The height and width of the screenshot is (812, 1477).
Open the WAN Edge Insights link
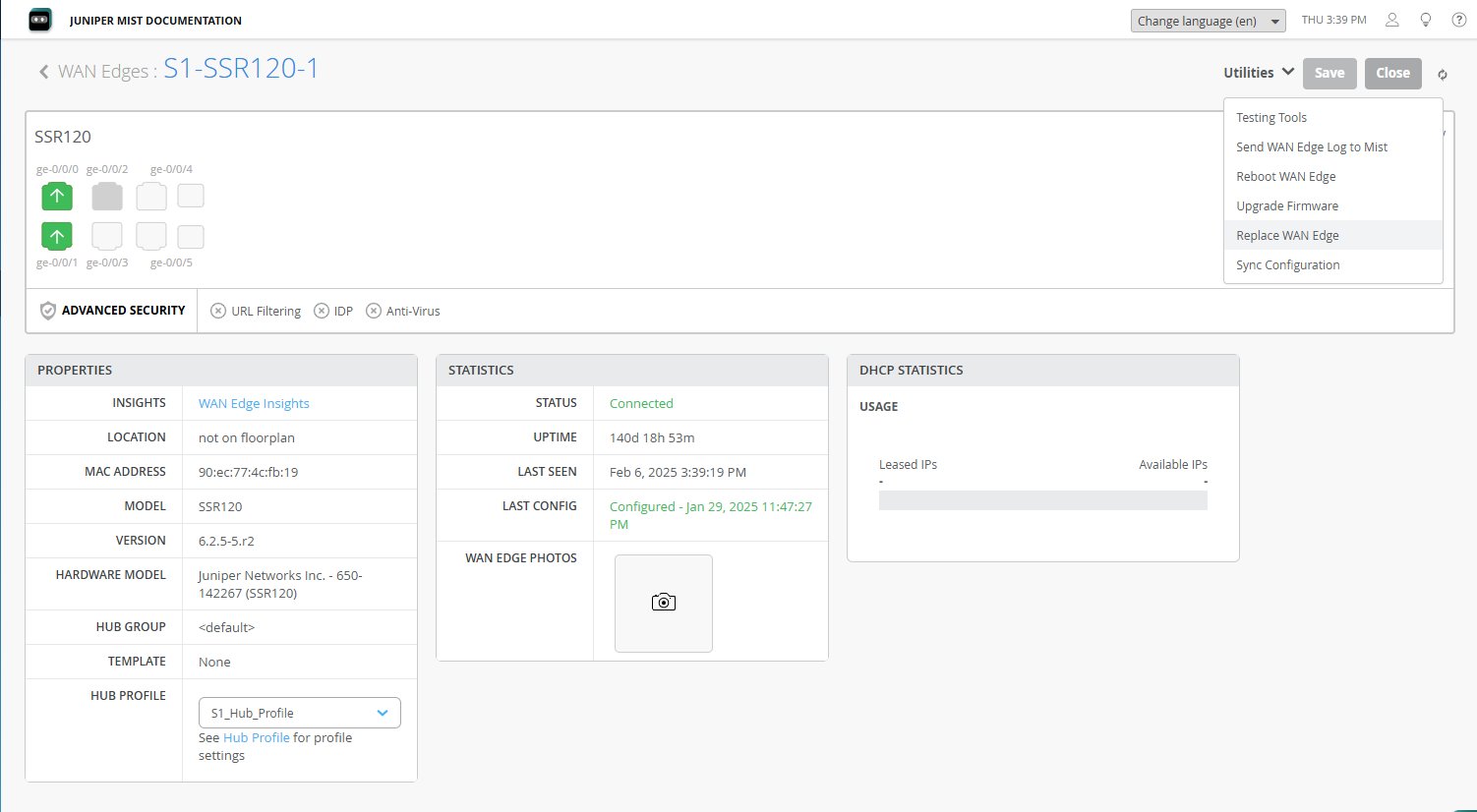[254, 403]
